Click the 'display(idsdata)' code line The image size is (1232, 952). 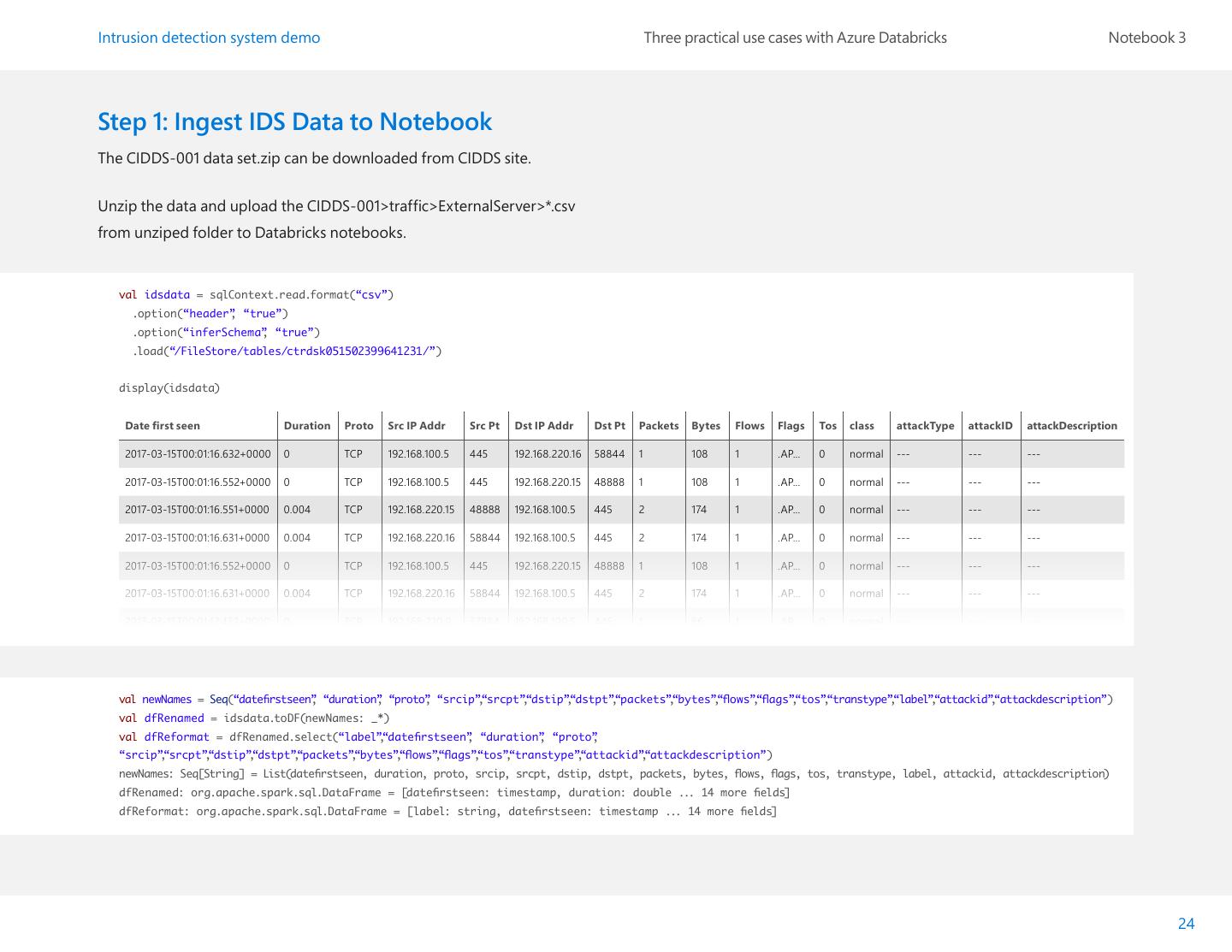click(169, 388)
